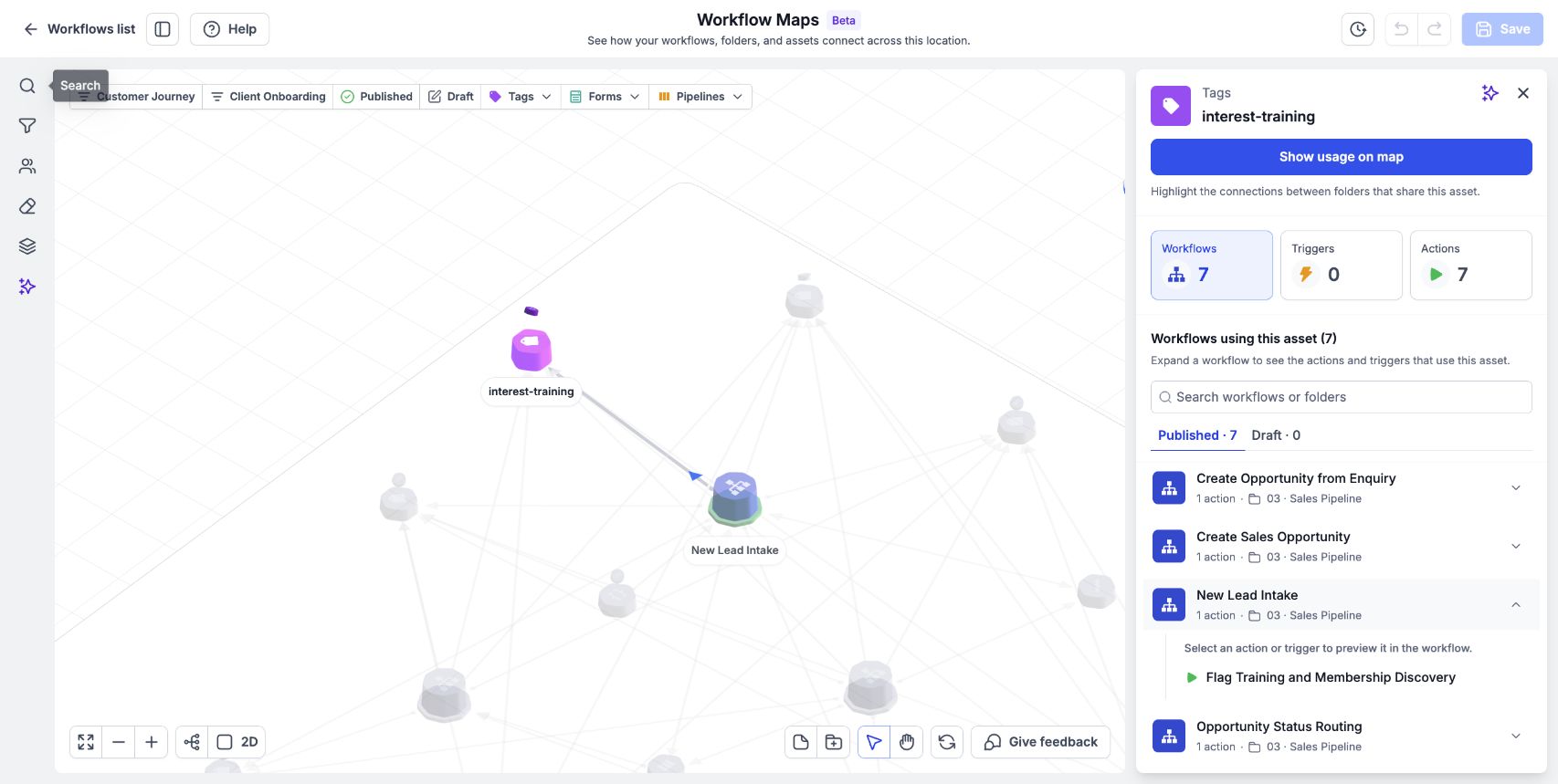
Task: Close the Tags details panel
Action: click(x=1523, y=93)
